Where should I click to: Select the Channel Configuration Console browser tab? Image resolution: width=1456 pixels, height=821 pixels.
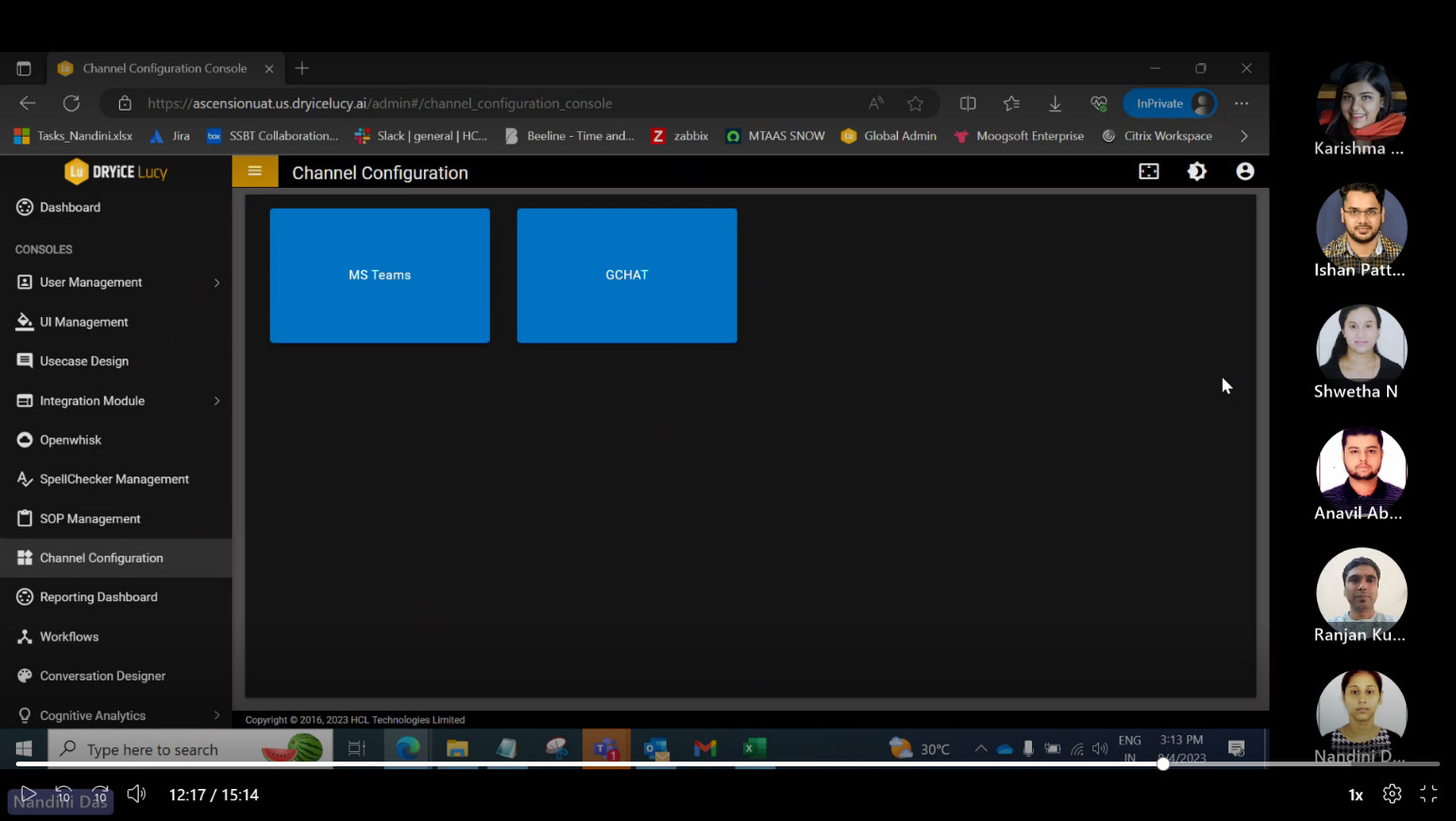[165, 68]
